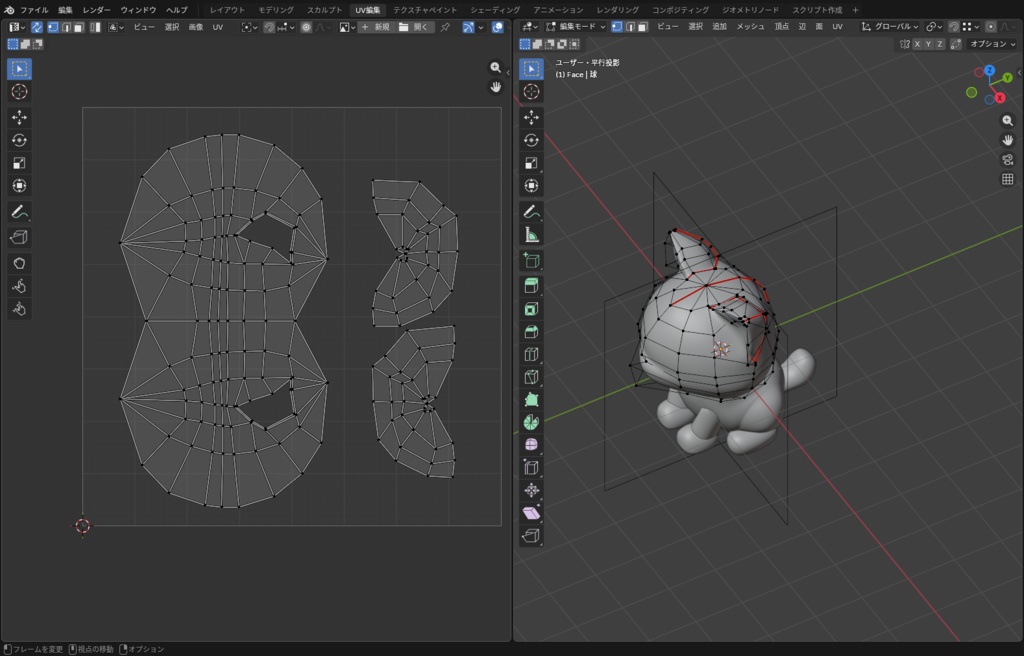
Task: Open the メッシュ menu in the 3D viewport
Action: tap(750, 27)
